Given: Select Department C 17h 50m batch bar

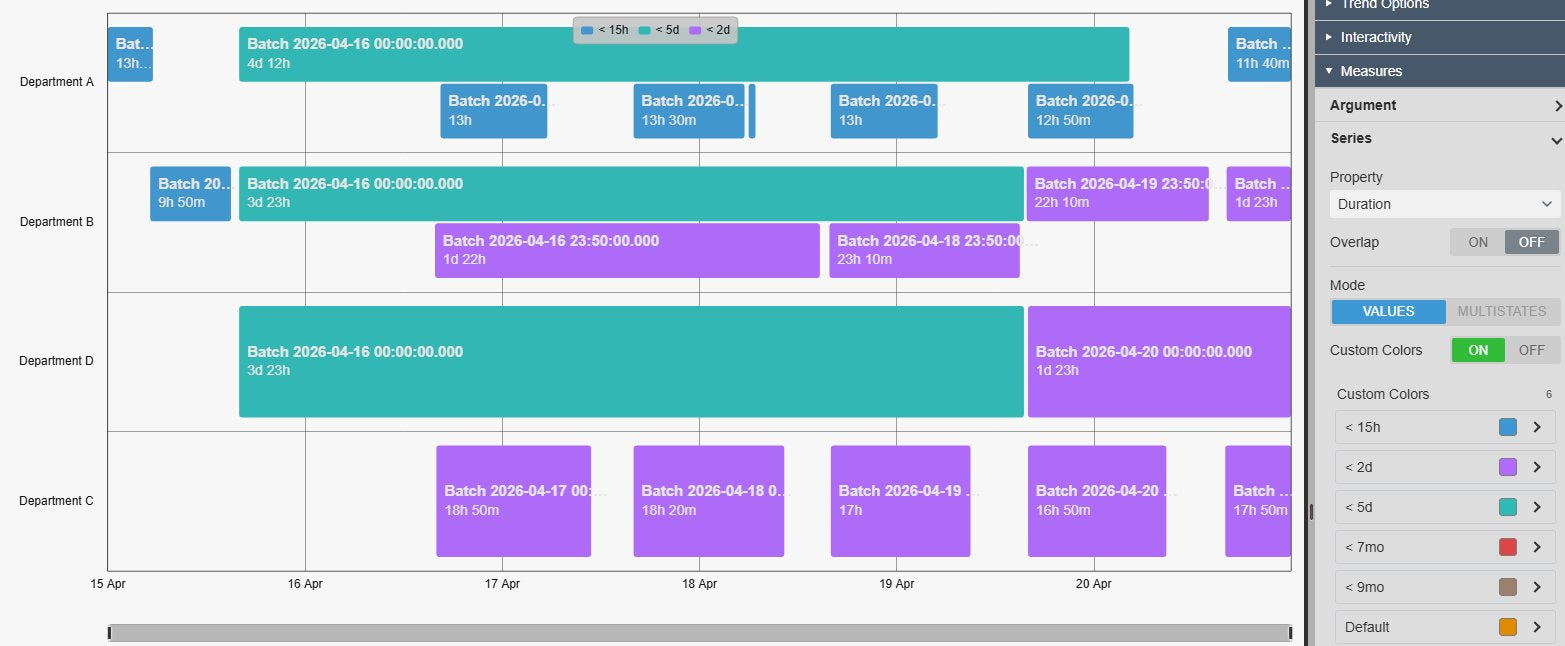Looking at the screenshot, I should pyautogui.click(x=1258, y=501).
